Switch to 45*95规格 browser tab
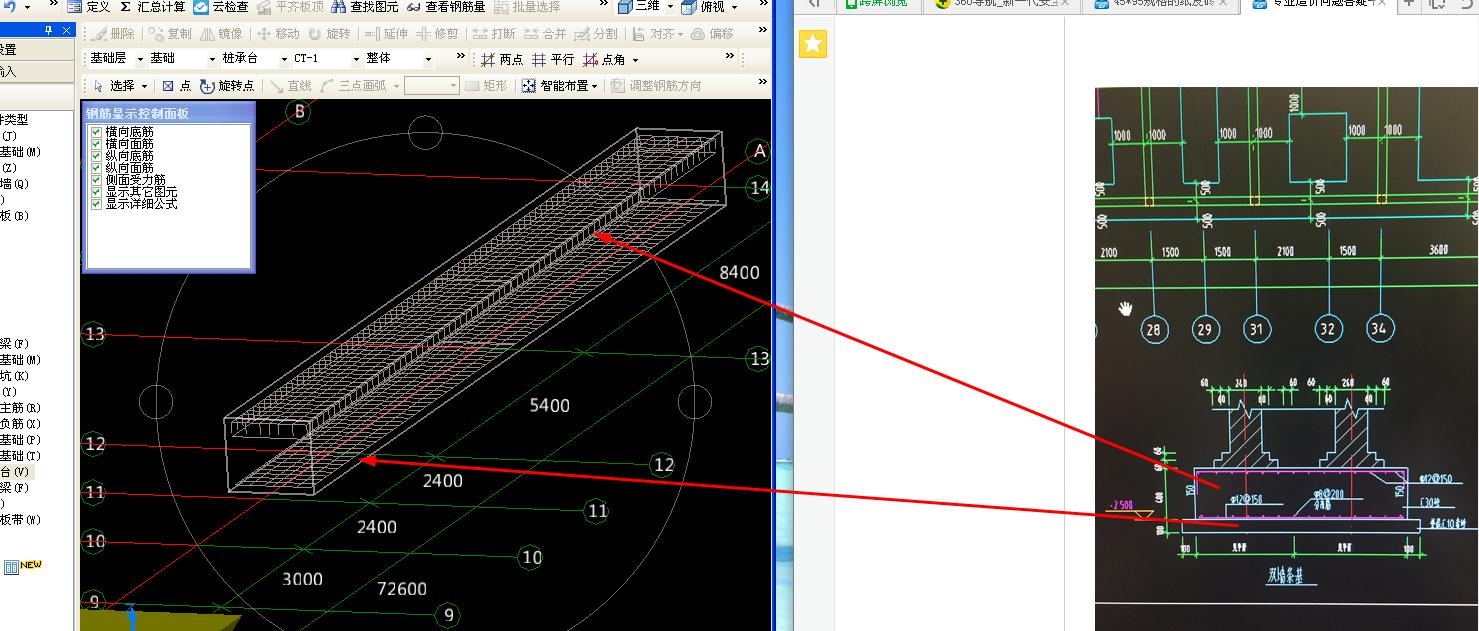1479x631 pixels. (1160, 4)
